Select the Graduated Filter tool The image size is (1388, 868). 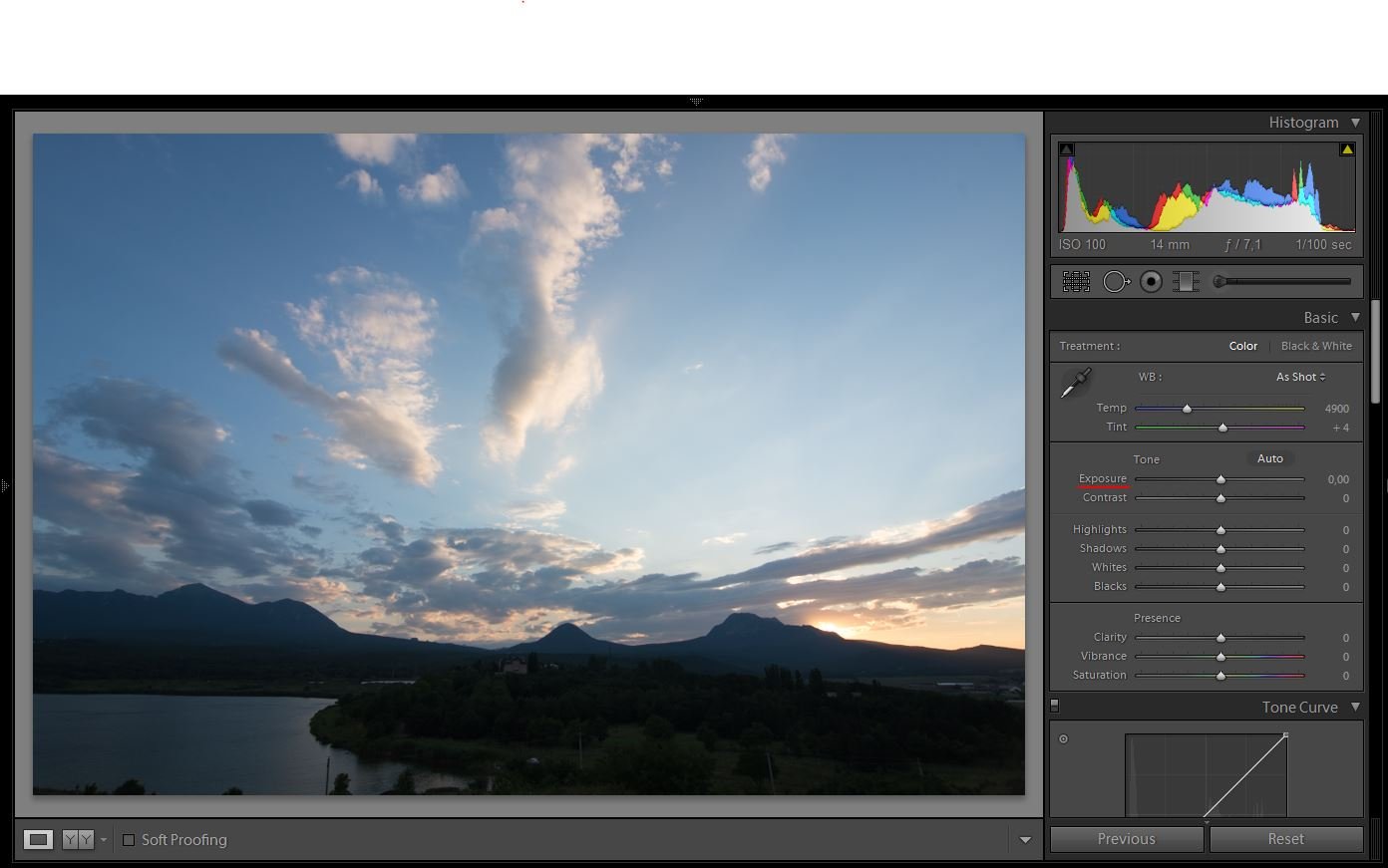(x=1186, y=282)
